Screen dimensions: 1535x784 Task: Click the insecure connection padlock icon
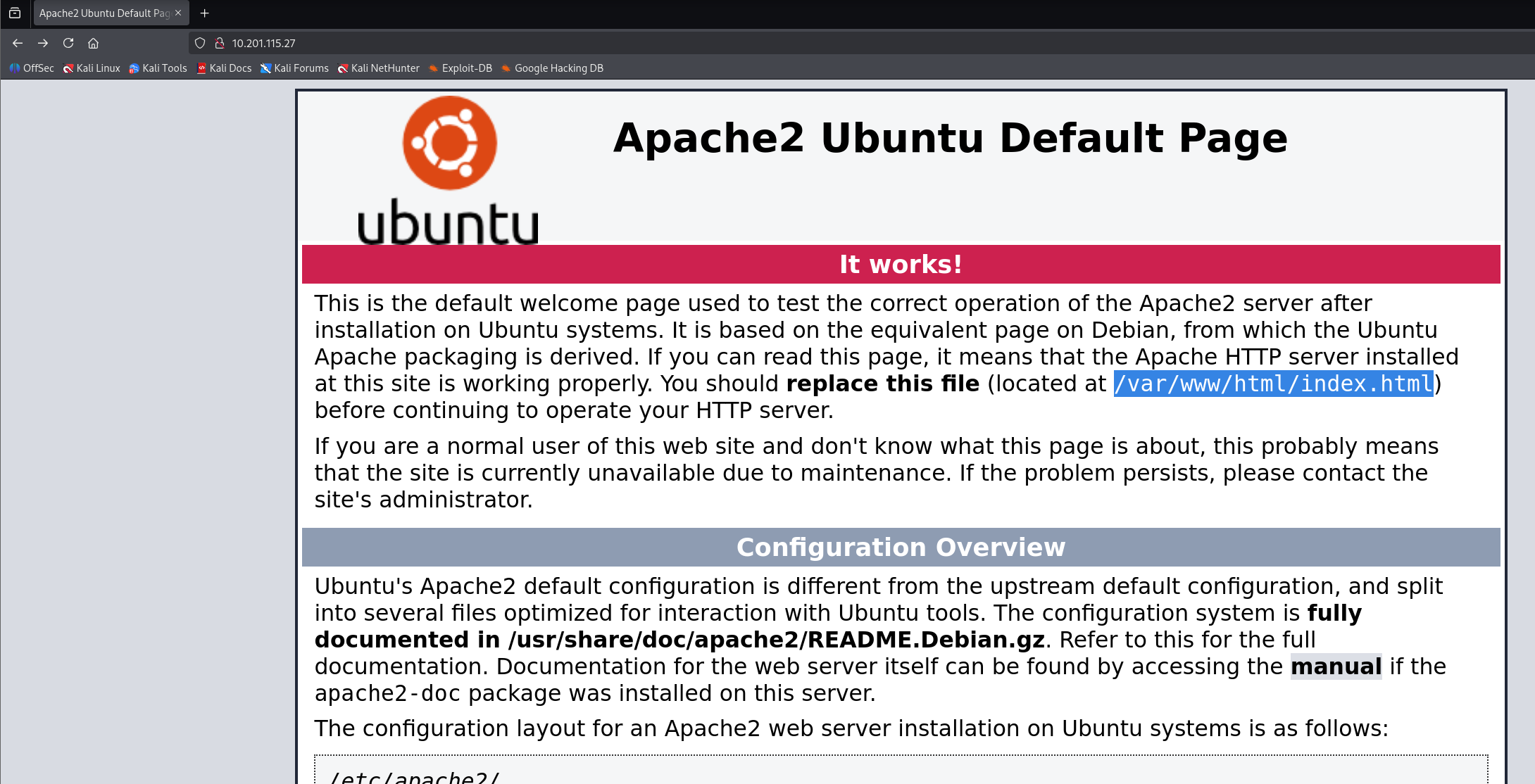(x=220, y=43)
